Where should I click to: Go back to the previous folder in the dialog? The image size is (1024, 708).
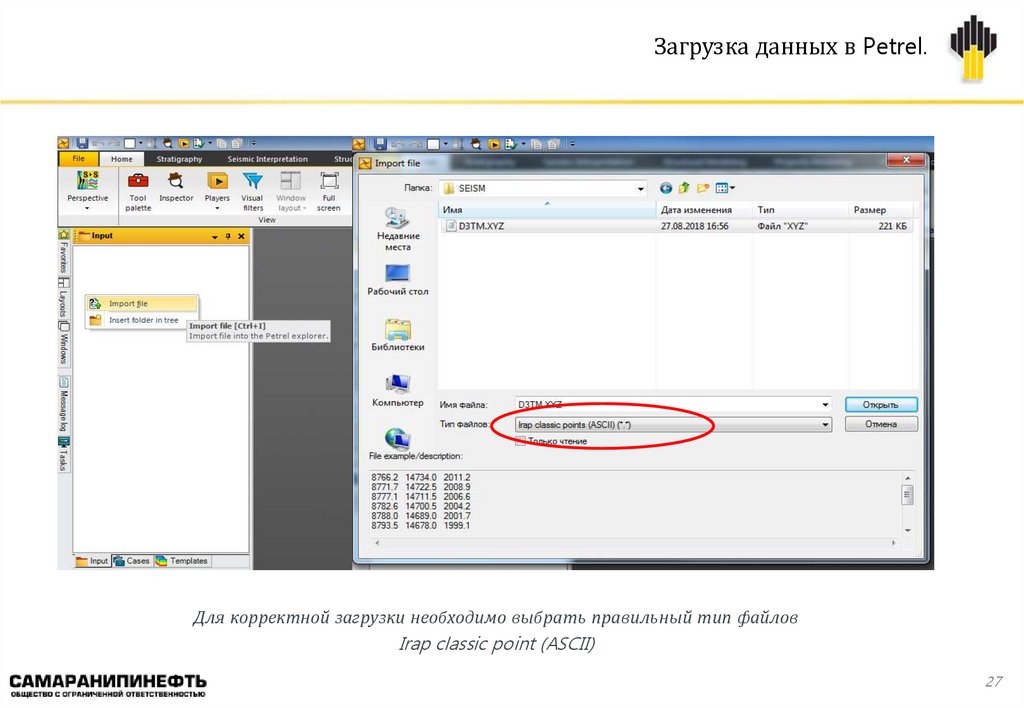point(665,188)
